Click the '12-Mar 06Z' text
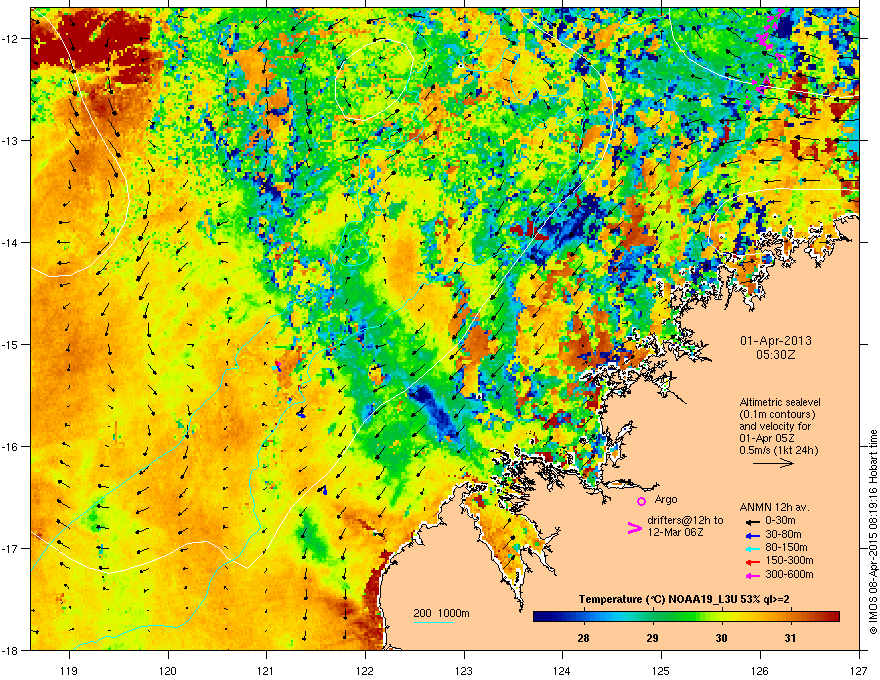 point(675,532)
